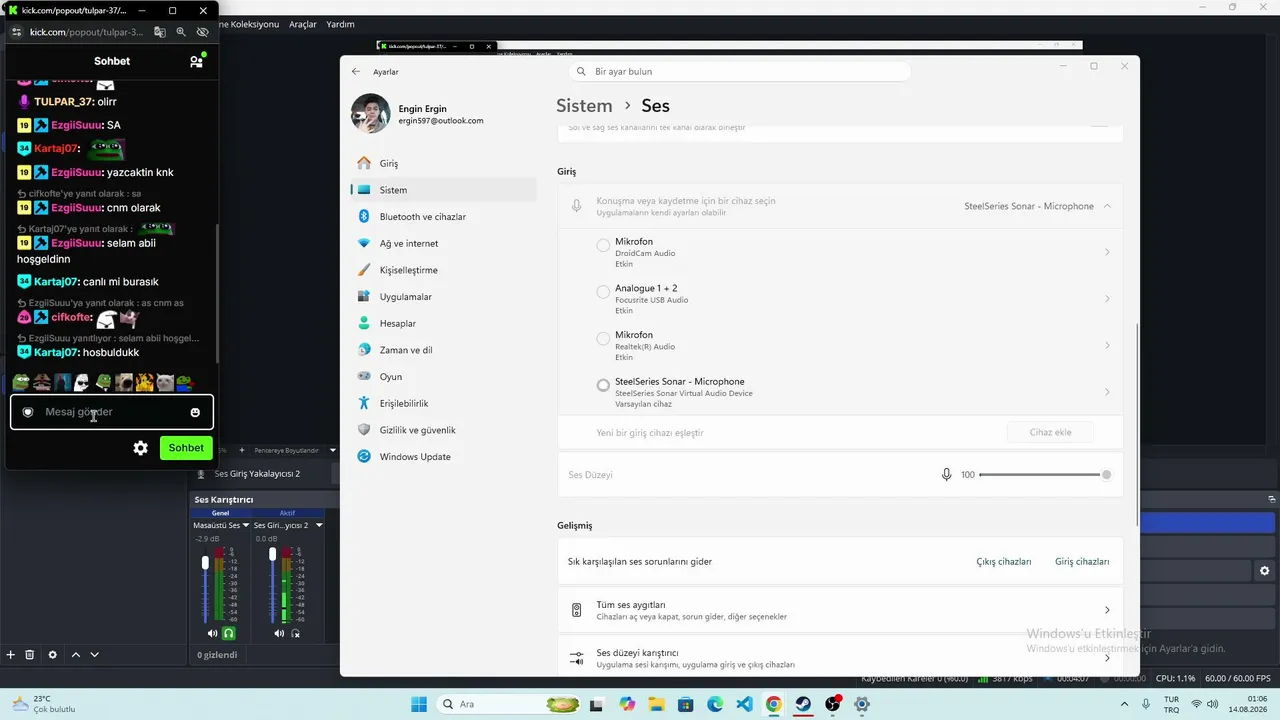1280x720 pixels.
Task: Toggle monitoring on Ses Giriş Yakalayıcısı 2 channel
Action: (296, 633)
